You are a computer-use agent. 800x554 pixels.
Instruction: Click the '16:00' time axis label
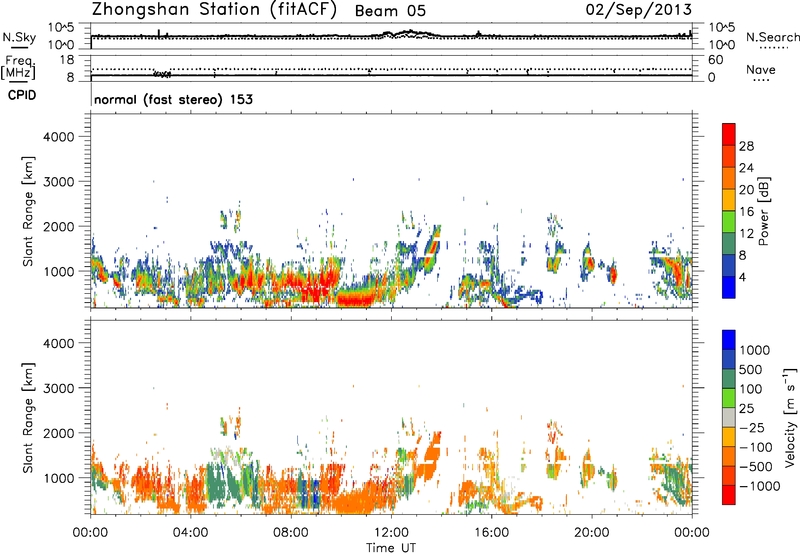(491, 533)
